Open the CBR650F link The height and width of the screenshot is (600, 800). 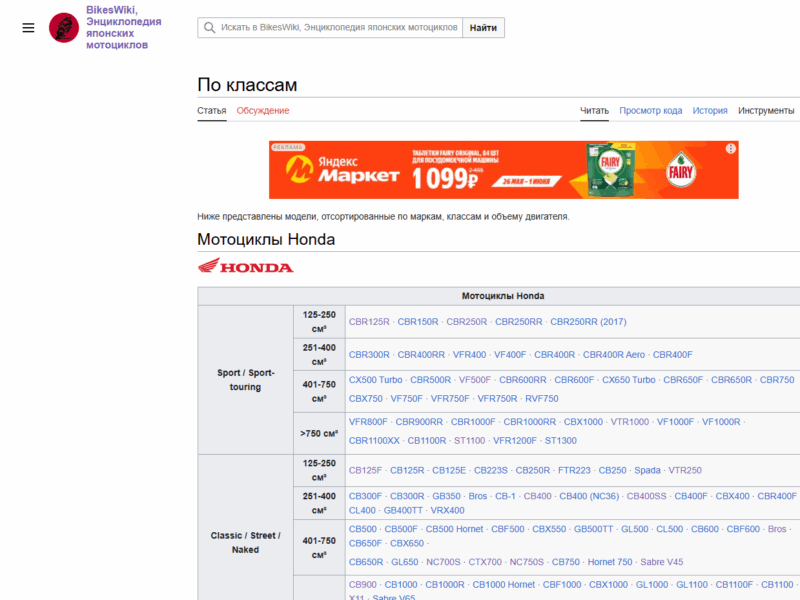pos(683,380)
